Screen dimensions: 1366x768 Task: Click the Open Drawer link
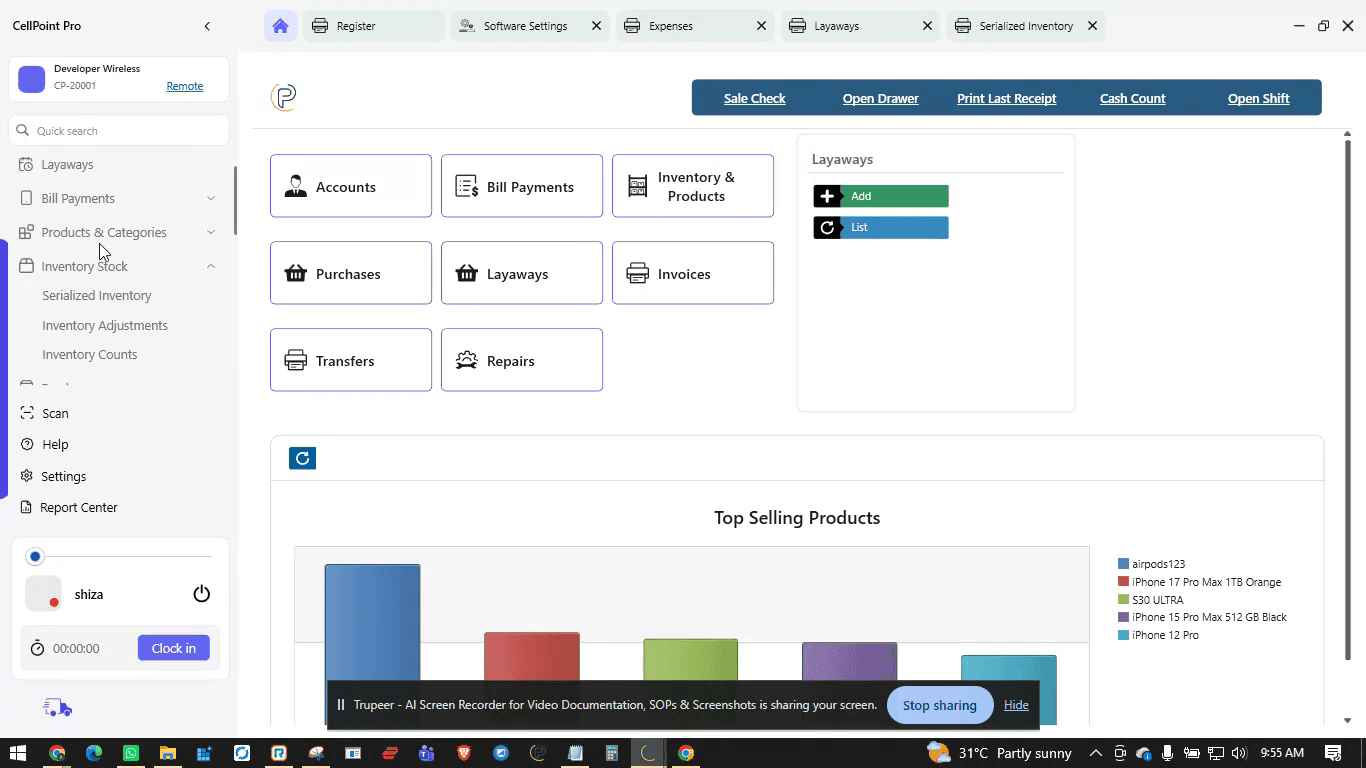(x=881, y=98)
